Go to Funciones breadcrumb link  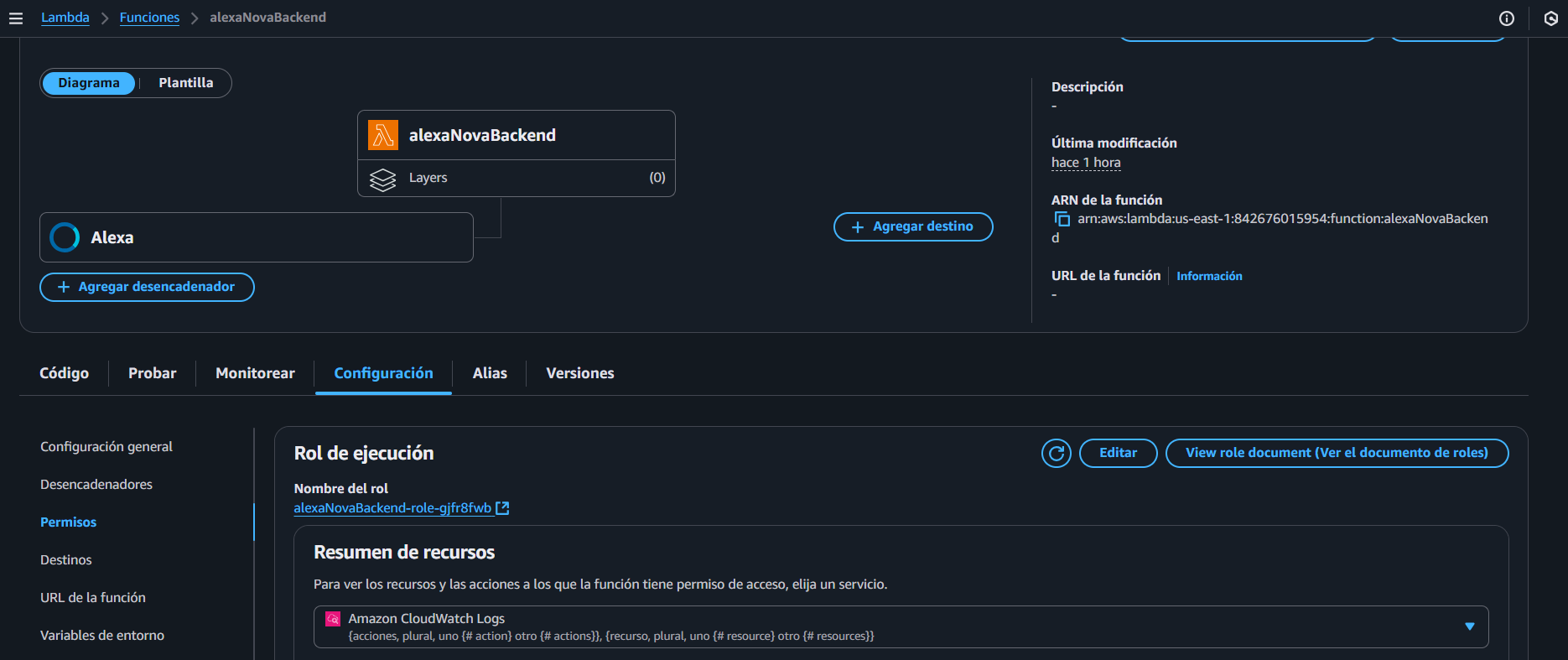coord(149,18)
